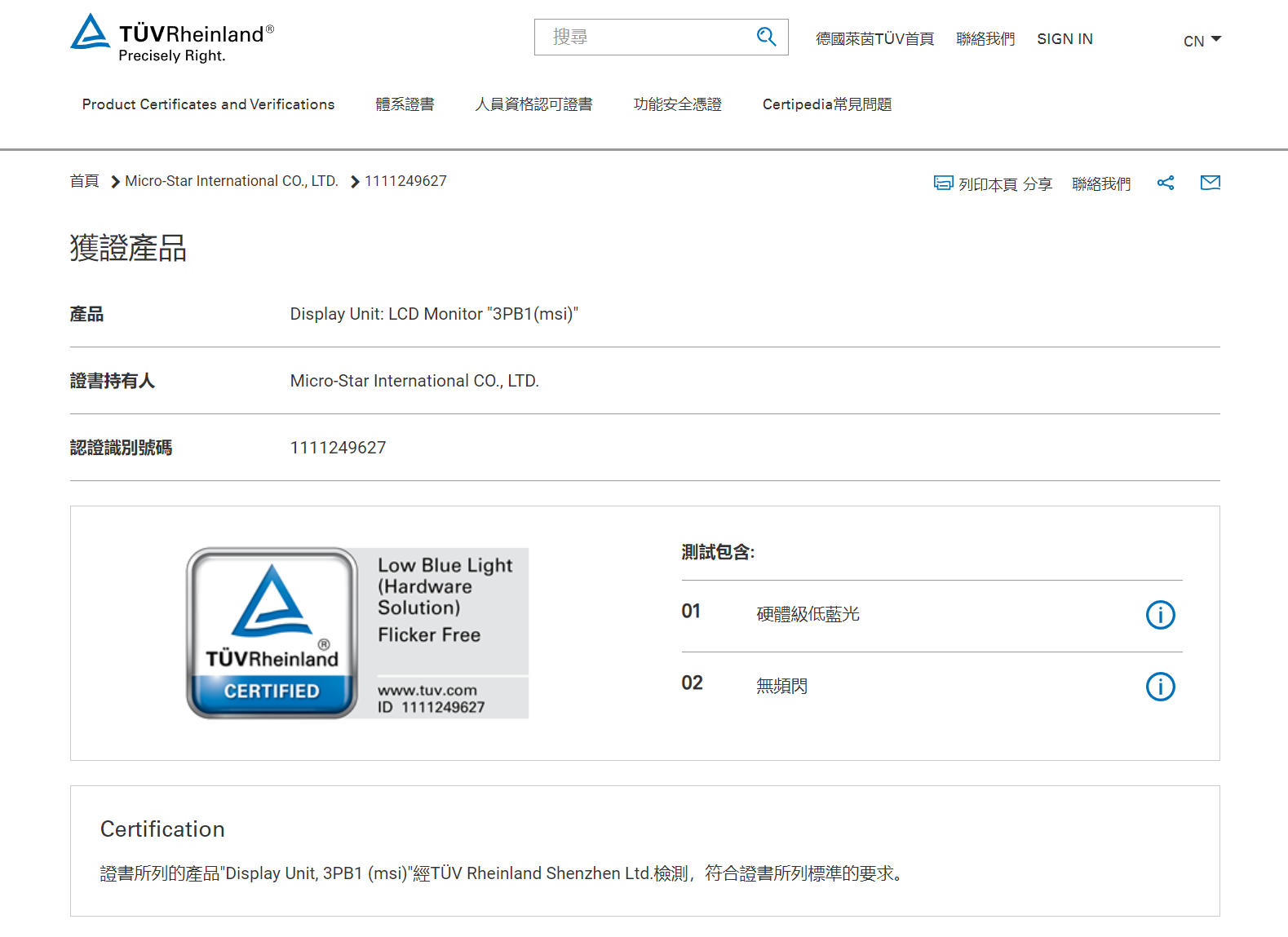Open the 功能安全憑證 menu item
Screen dimensions: 1288x937
[677, 104]
